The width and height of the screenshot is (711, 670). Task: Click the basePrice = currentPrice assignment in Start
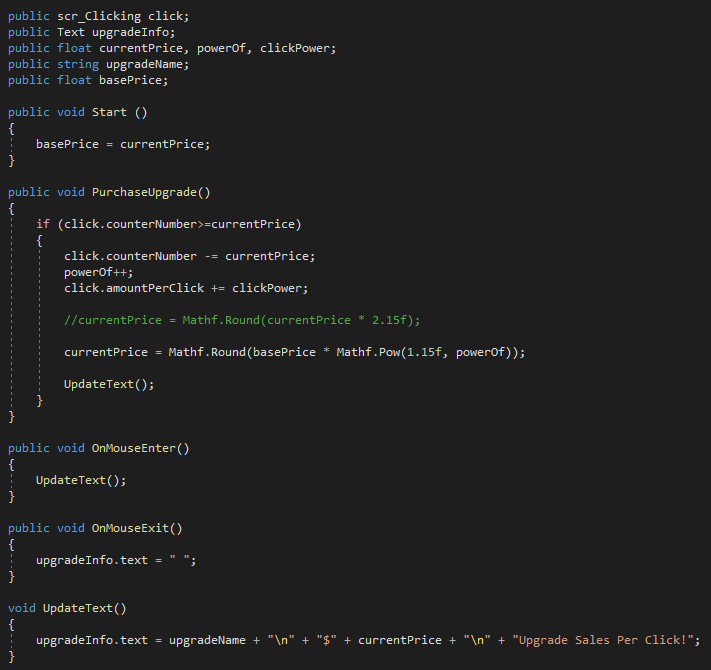tap(123, 144)
